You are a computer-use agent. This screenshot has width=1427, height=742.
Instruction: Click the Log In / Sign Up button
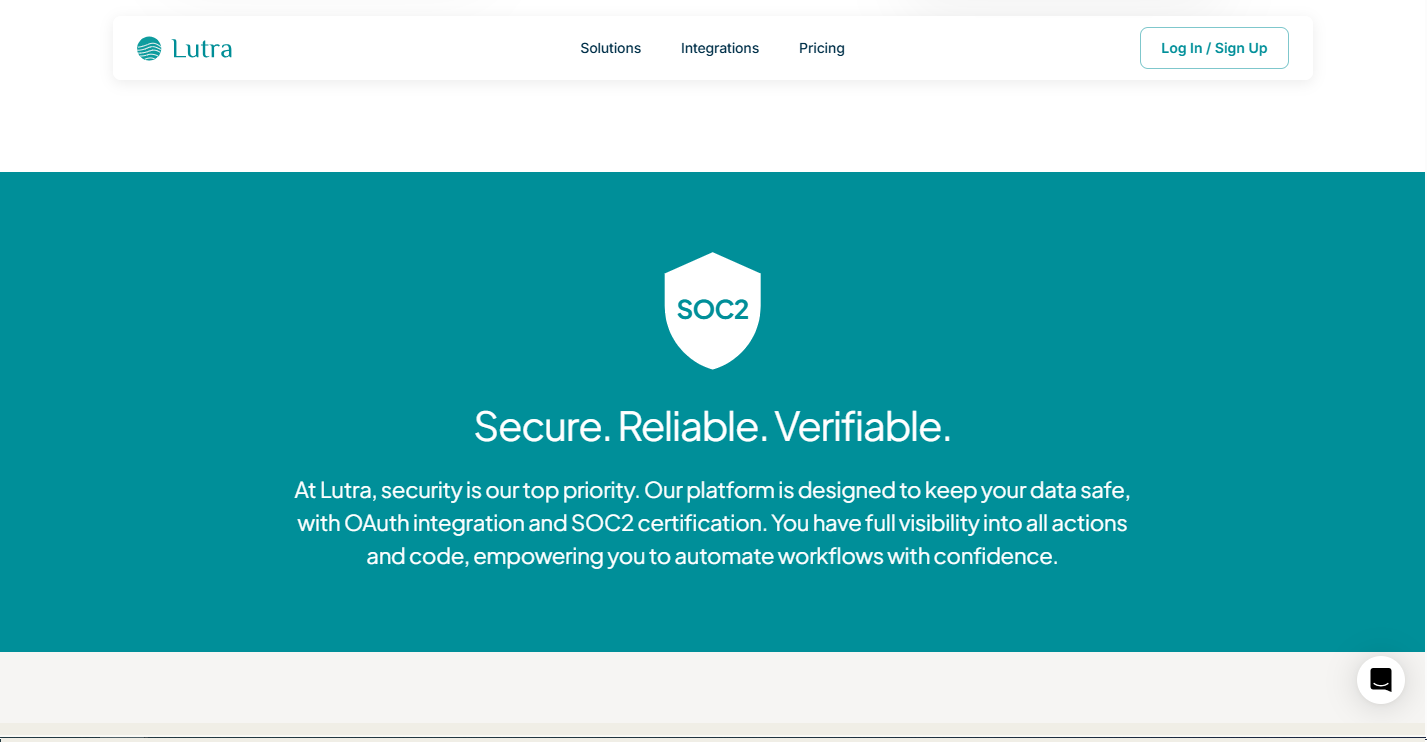click(1214, 48)
